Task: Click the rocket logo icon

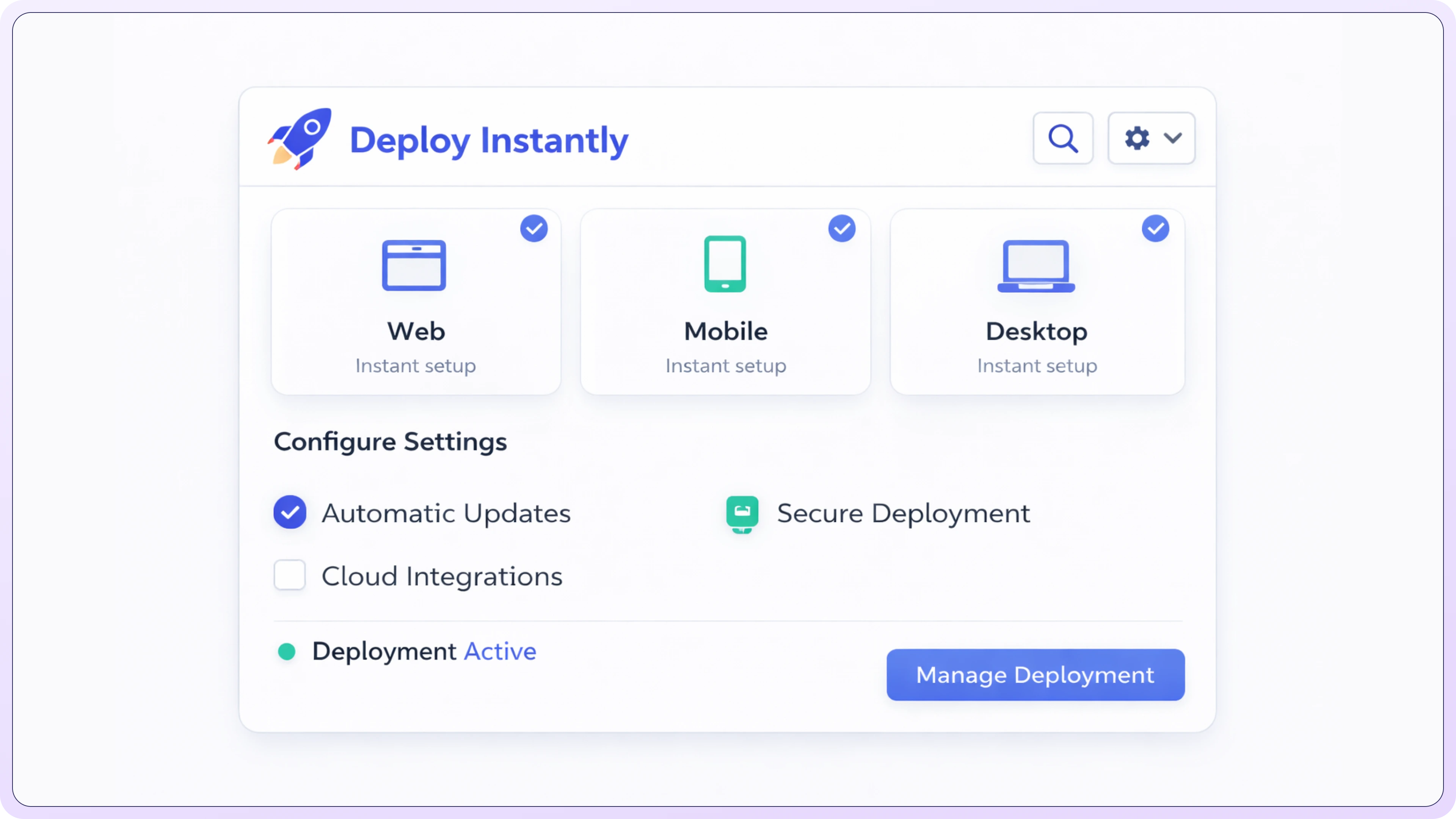Action: coord(299,139)
